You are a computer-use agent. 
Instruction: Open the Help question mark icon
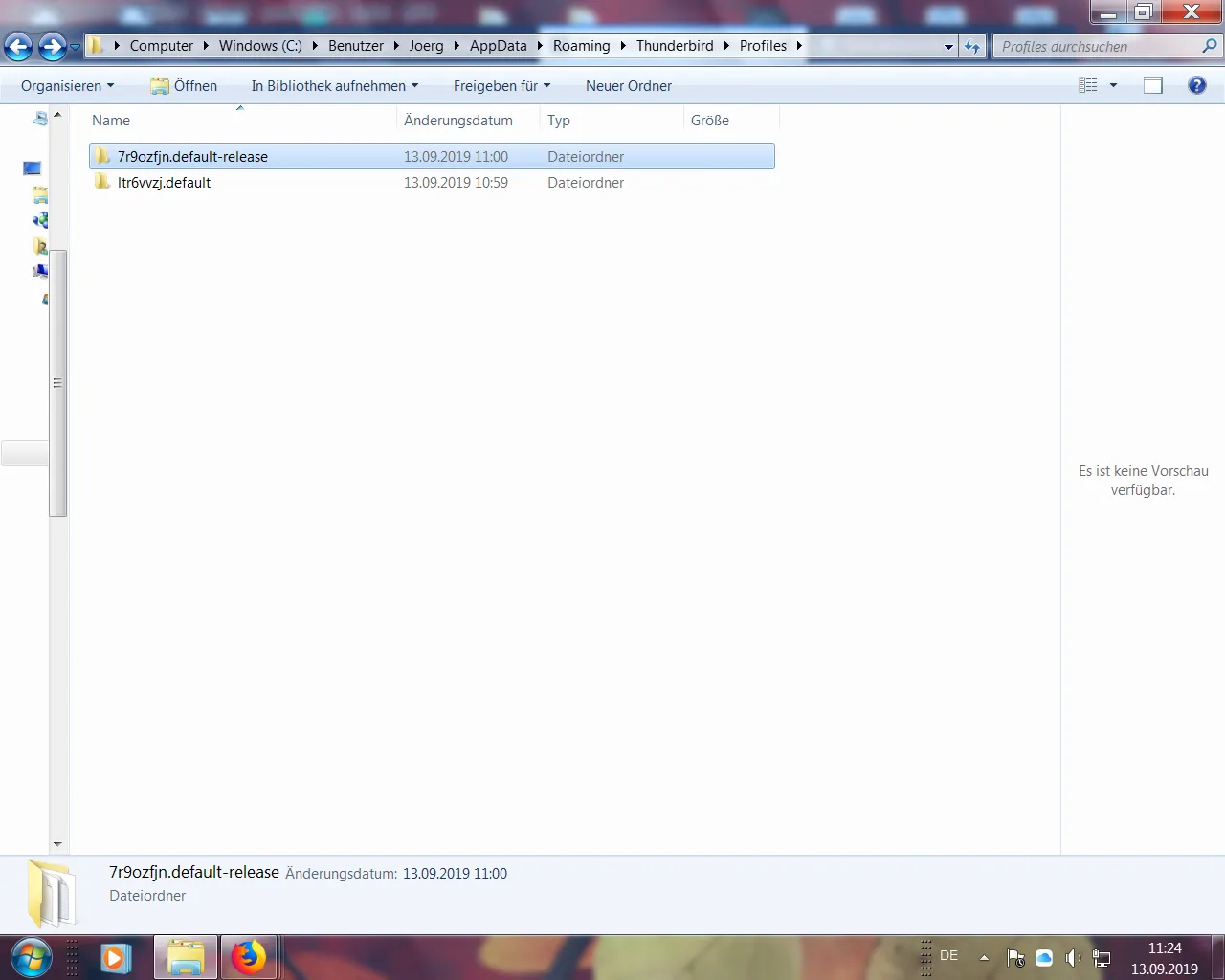1196,85
